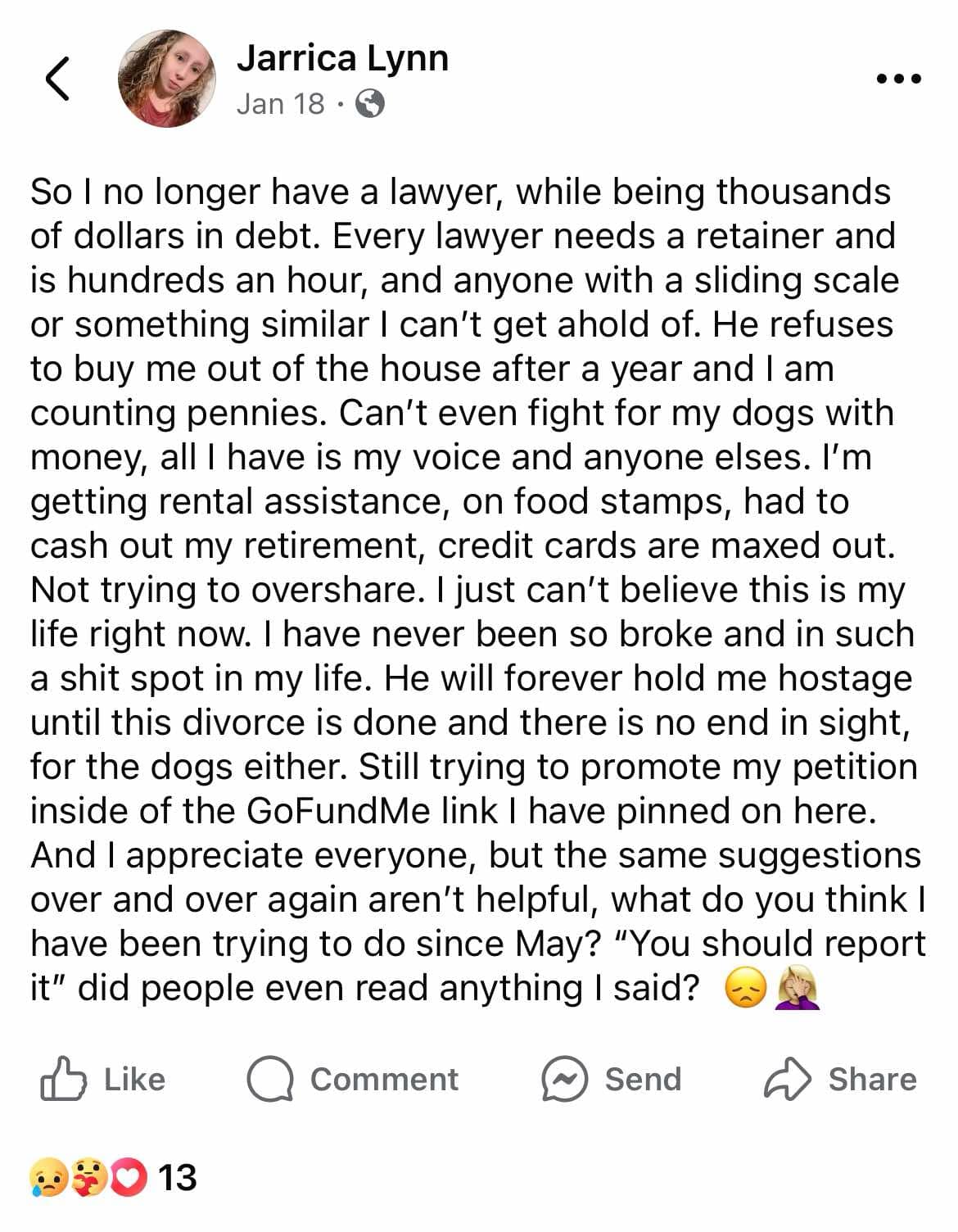Open the list of 13 reactions
958x1232 pixels.
tap(178, 1178)
